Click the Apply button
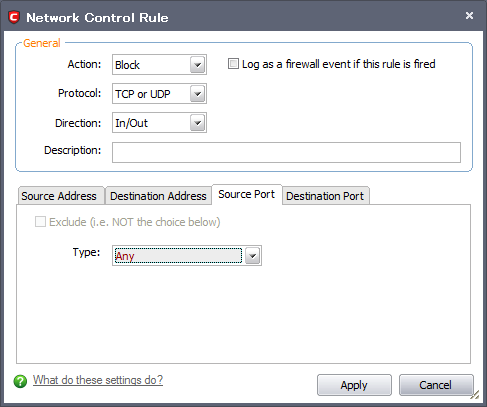 [x=354, y=385]
